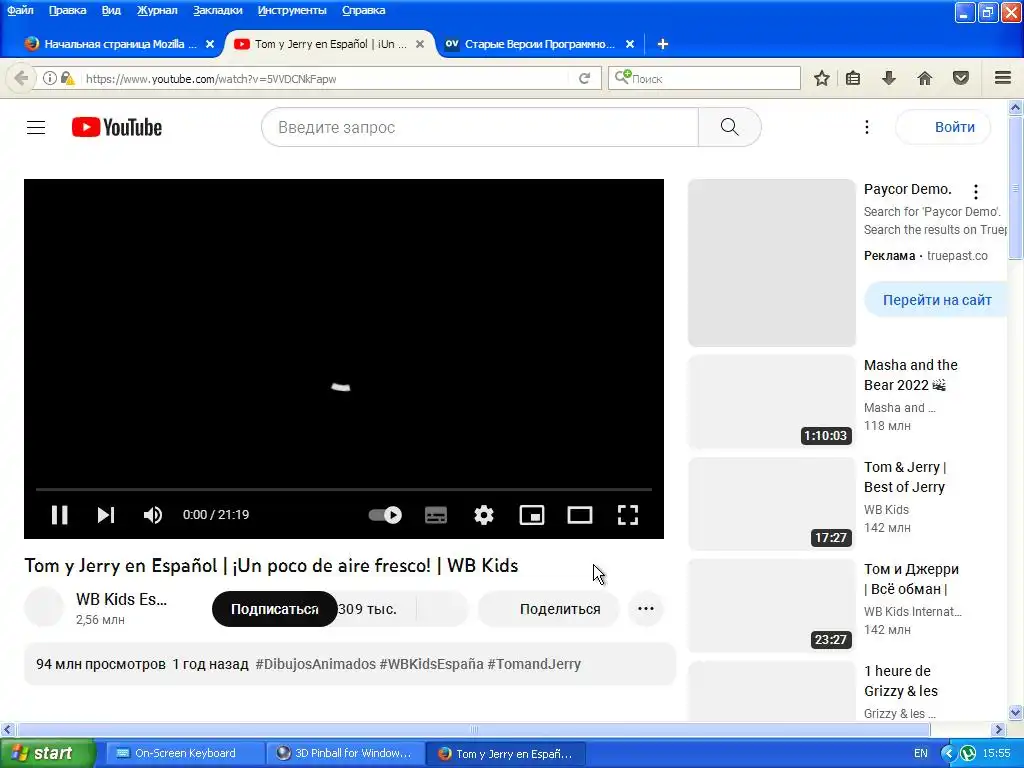This screenshot has width=1024, height=768.
Task: Save page to Pocket icon
Action: tap(961, 78)
